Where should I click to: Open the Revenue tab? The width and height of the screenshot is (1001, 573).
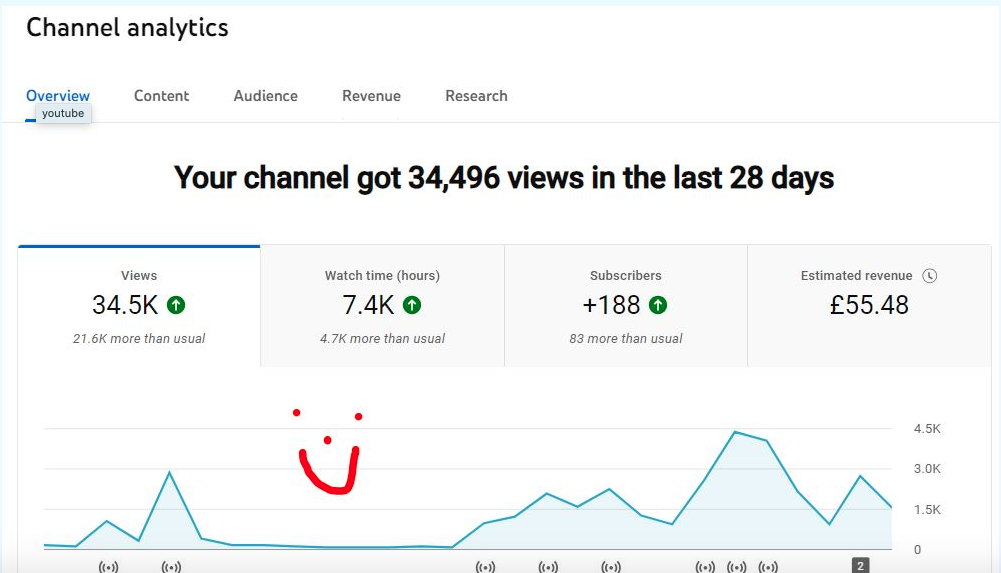371,96
